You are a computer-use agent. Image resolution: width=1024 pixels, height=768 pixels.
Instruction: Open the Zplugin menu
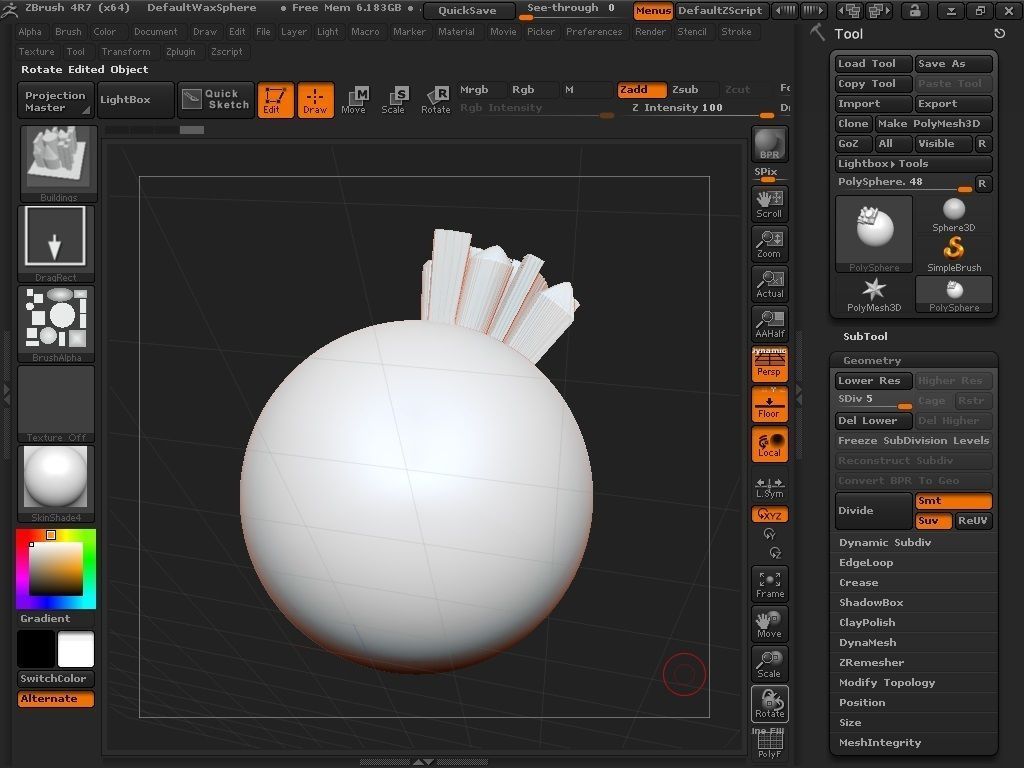[x=180, y=52]
